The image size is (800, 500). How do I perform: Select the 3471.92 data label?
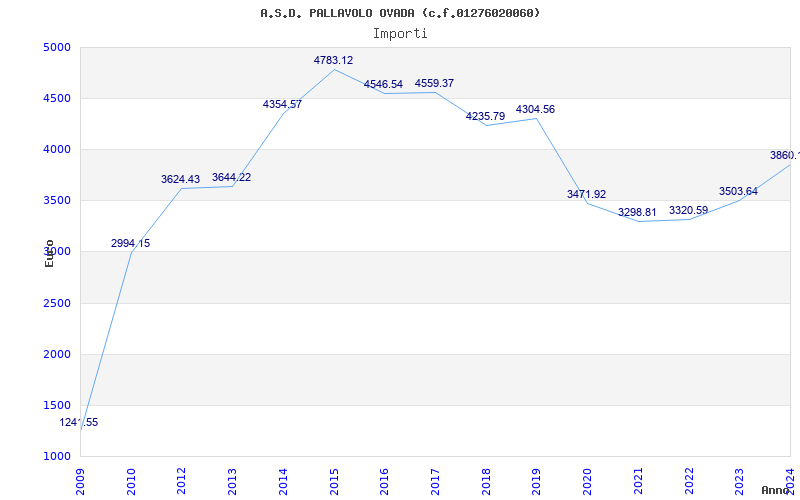[586, 194]
